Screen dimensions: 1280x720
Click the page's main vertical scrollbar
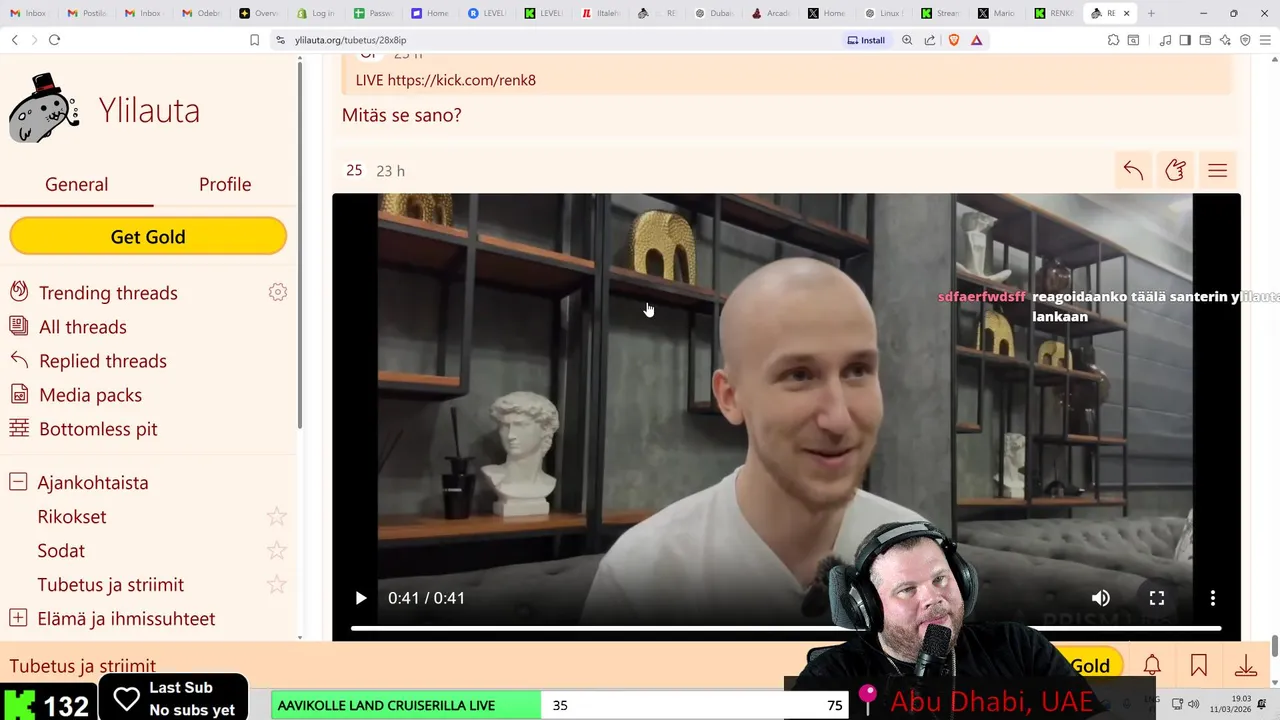(x=1274, y=648)
